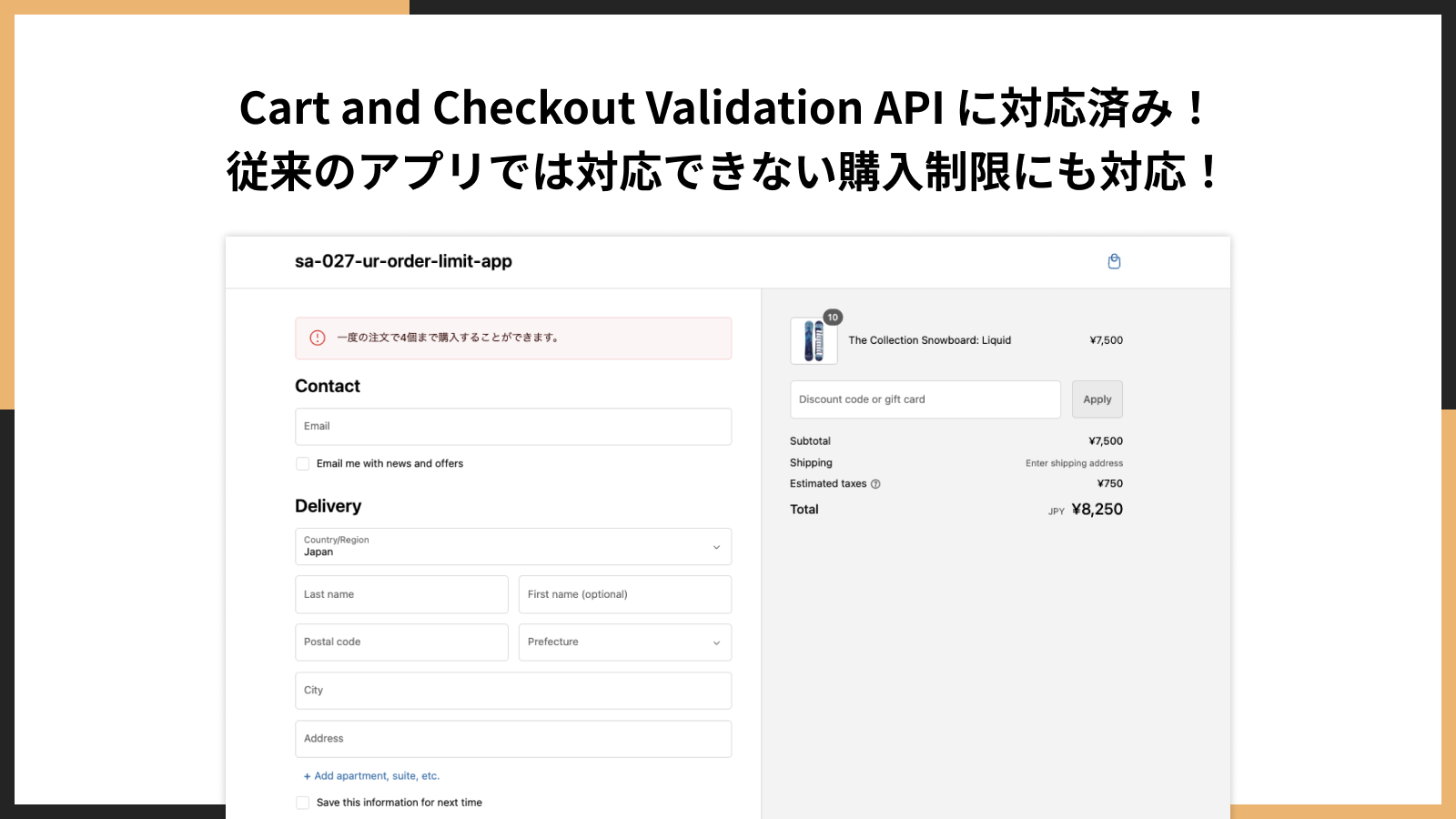Viewport: 1456px width, 819px height.
Task: Click the estimated taxes value ¥750
Action: pos(1110,484)
